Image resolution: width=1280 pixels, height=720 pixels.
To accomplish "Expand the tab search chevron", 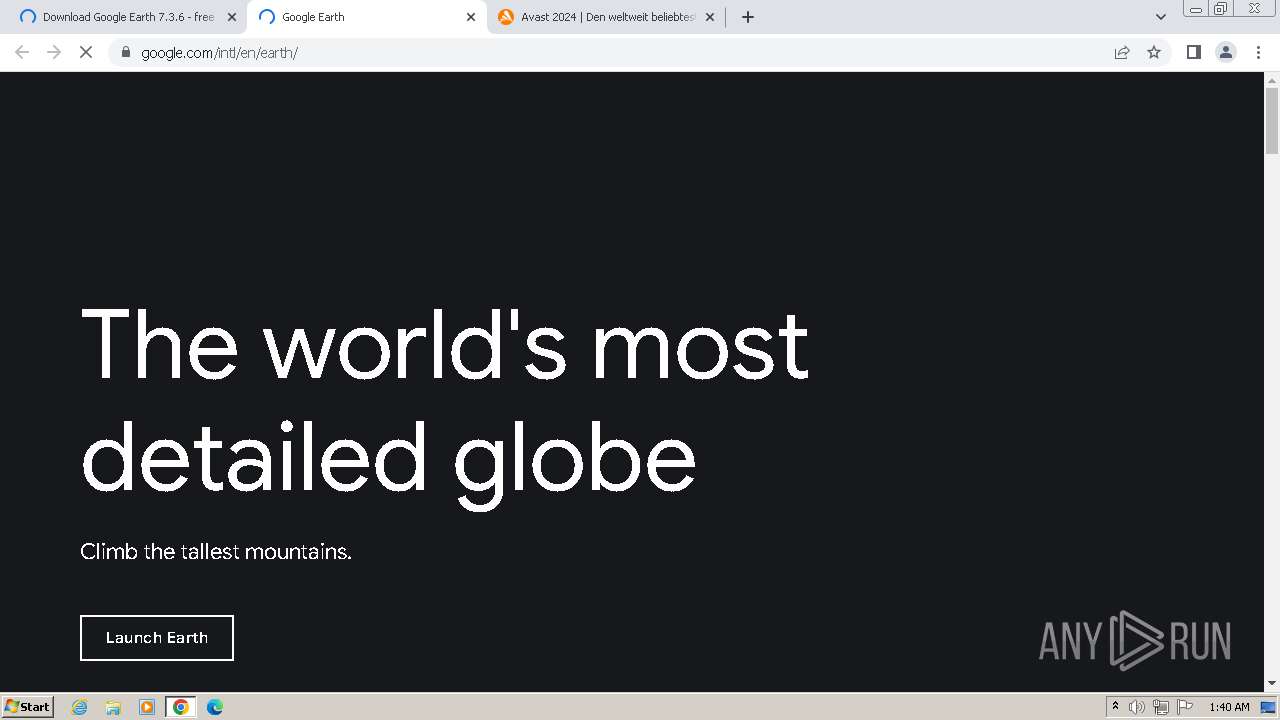I will coord(1161,17).
